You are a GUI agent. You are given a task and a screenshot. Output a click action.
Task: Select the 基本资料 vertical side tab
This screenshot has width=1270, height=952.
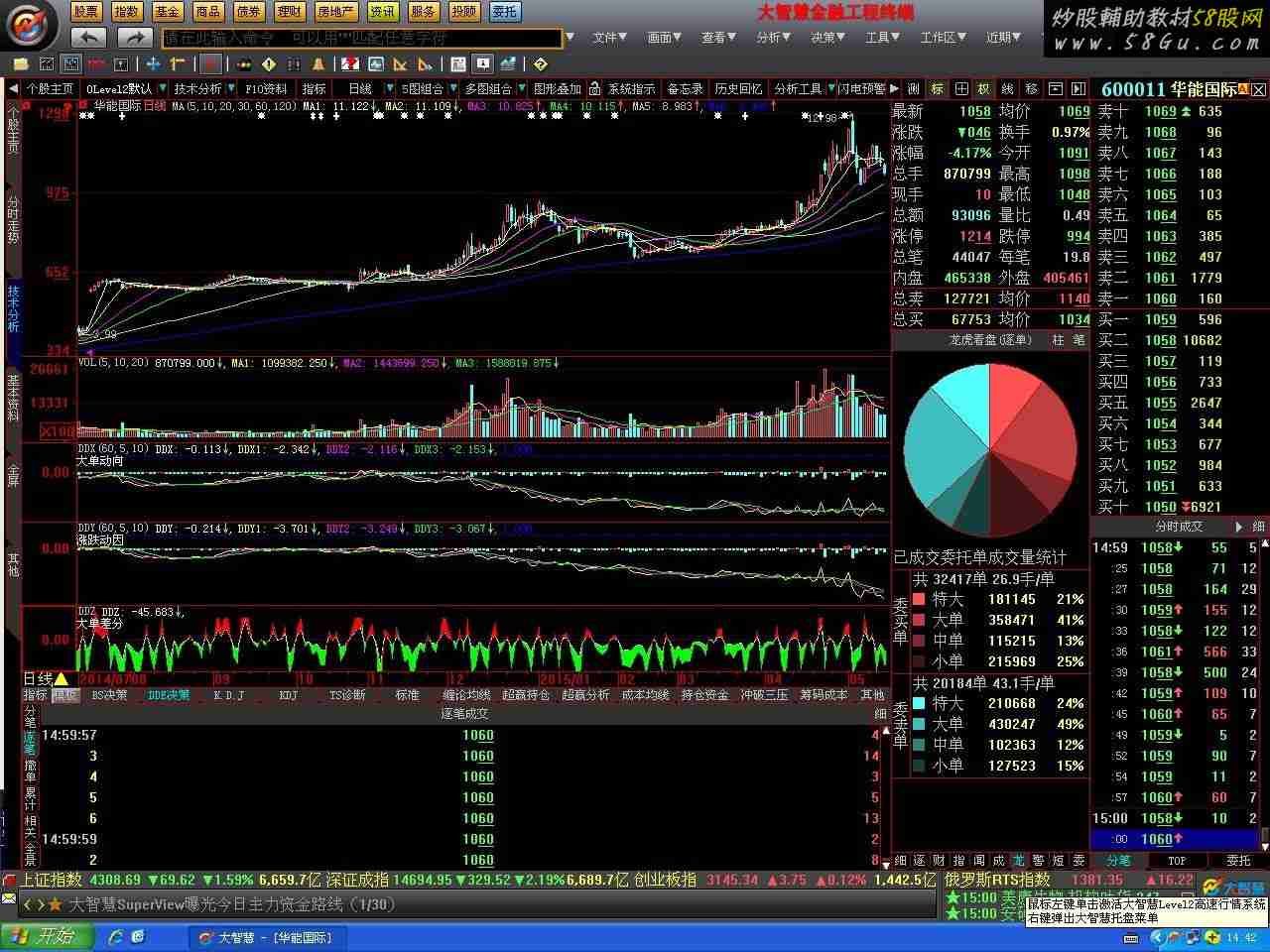(13, 399)
